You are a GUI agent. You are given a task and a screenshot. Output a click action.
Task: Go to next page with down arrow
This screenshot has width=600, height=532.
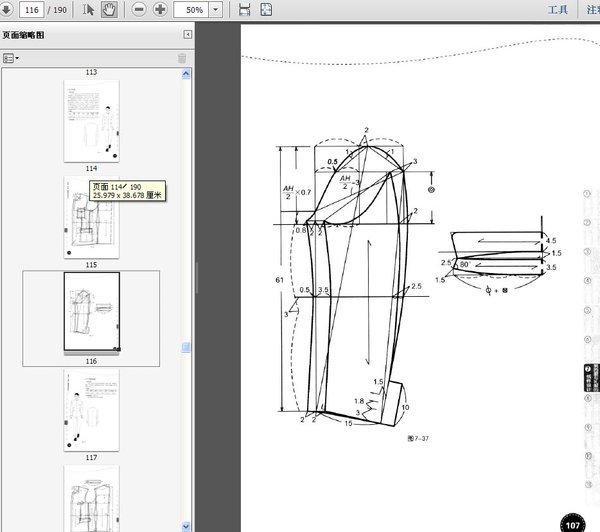tap(6, 9)
